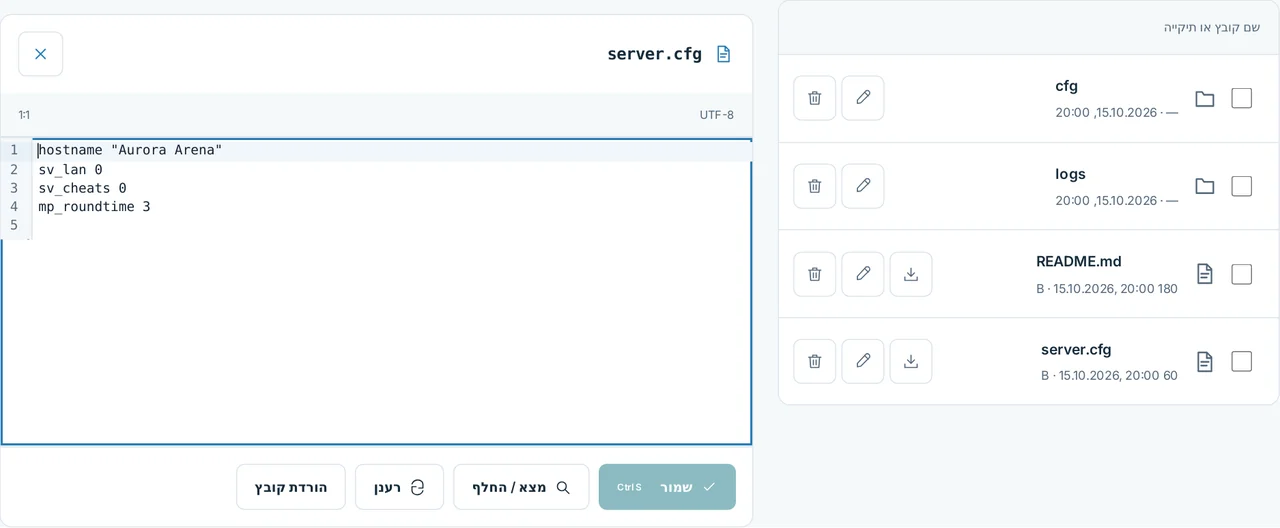Image resolution: width=1280 pixels, height=528 pixels.
Task: Edit server.cfg using pencil icon
Action: (x=863, y=361)
